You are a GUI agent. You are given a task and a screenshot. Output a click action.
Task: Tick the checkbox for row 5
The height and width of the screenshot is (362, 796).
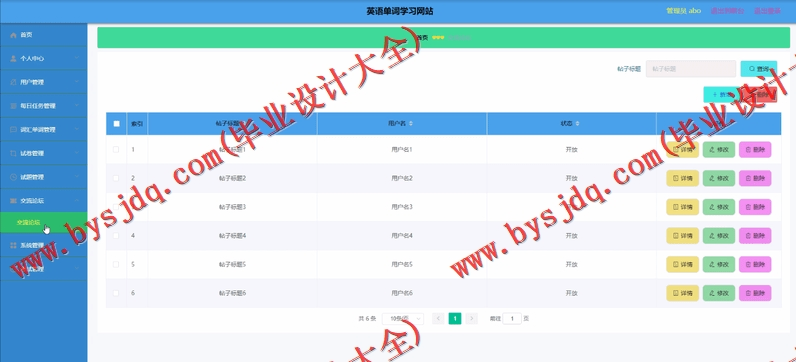click(x=116, y=265)
